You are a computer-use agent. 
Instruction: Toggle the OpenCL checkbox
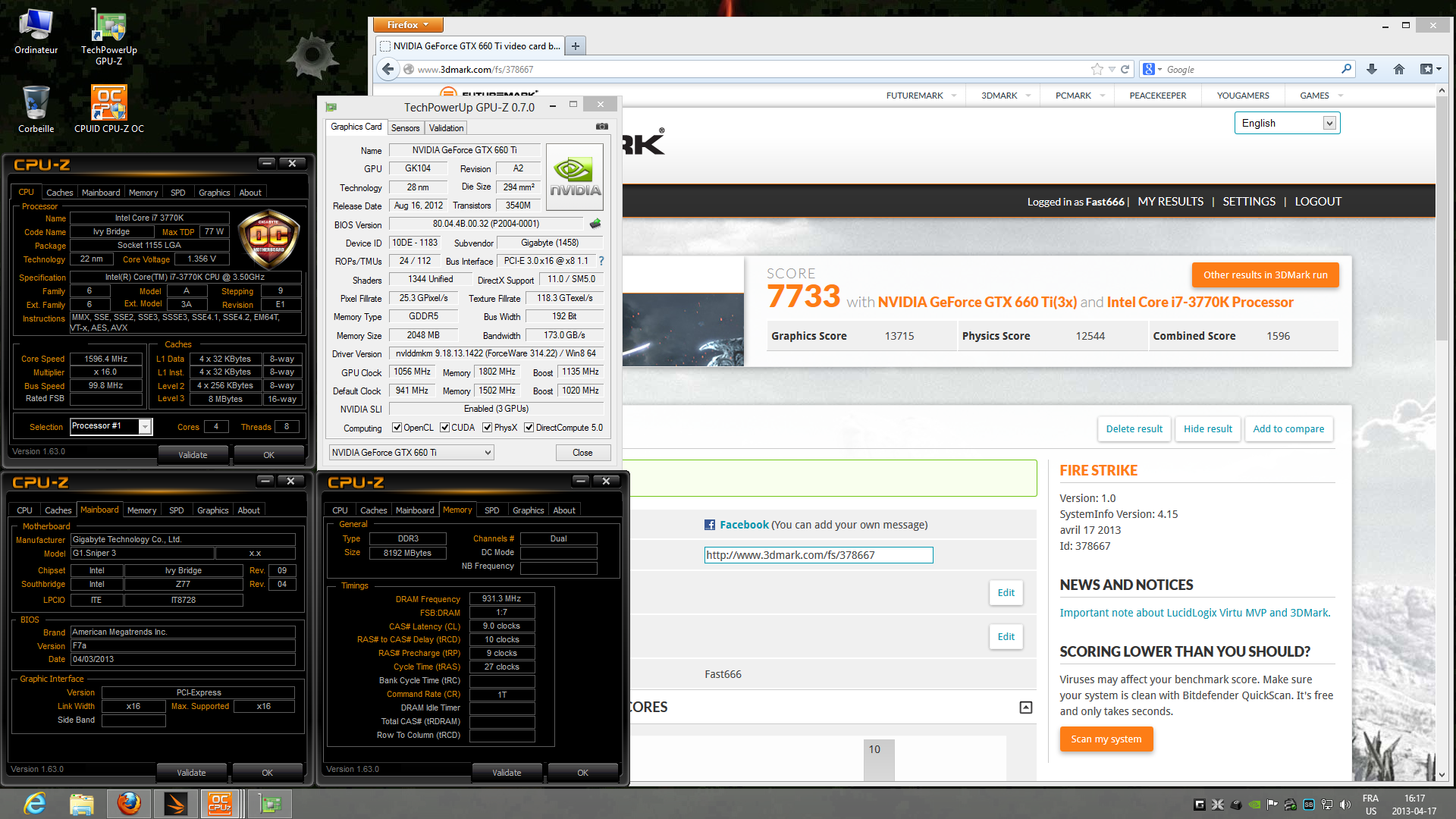pos(397,428)
